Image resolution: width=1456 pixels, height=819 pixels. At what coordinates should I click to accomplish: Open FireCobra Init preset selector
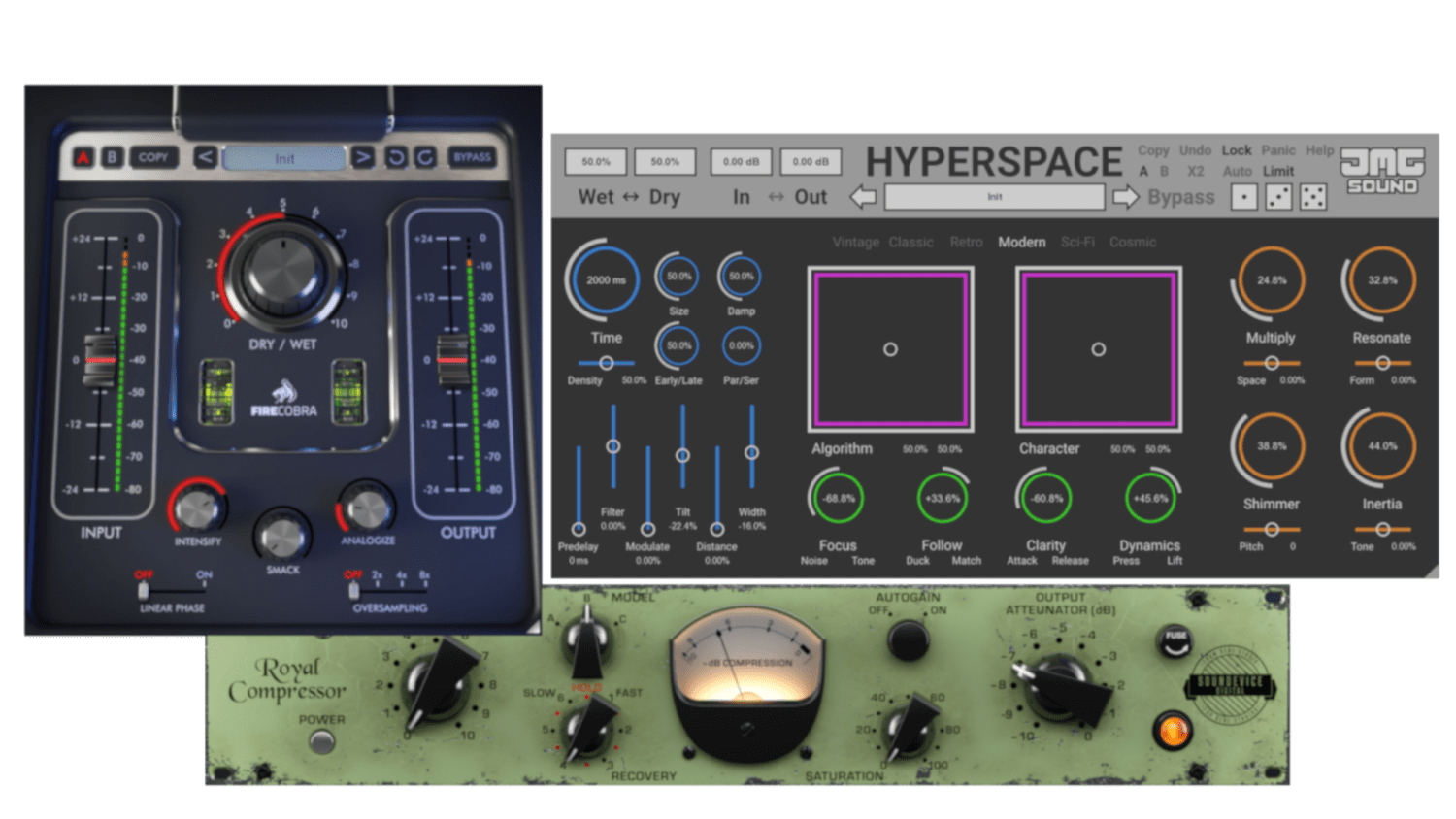[x=284, y=158]
